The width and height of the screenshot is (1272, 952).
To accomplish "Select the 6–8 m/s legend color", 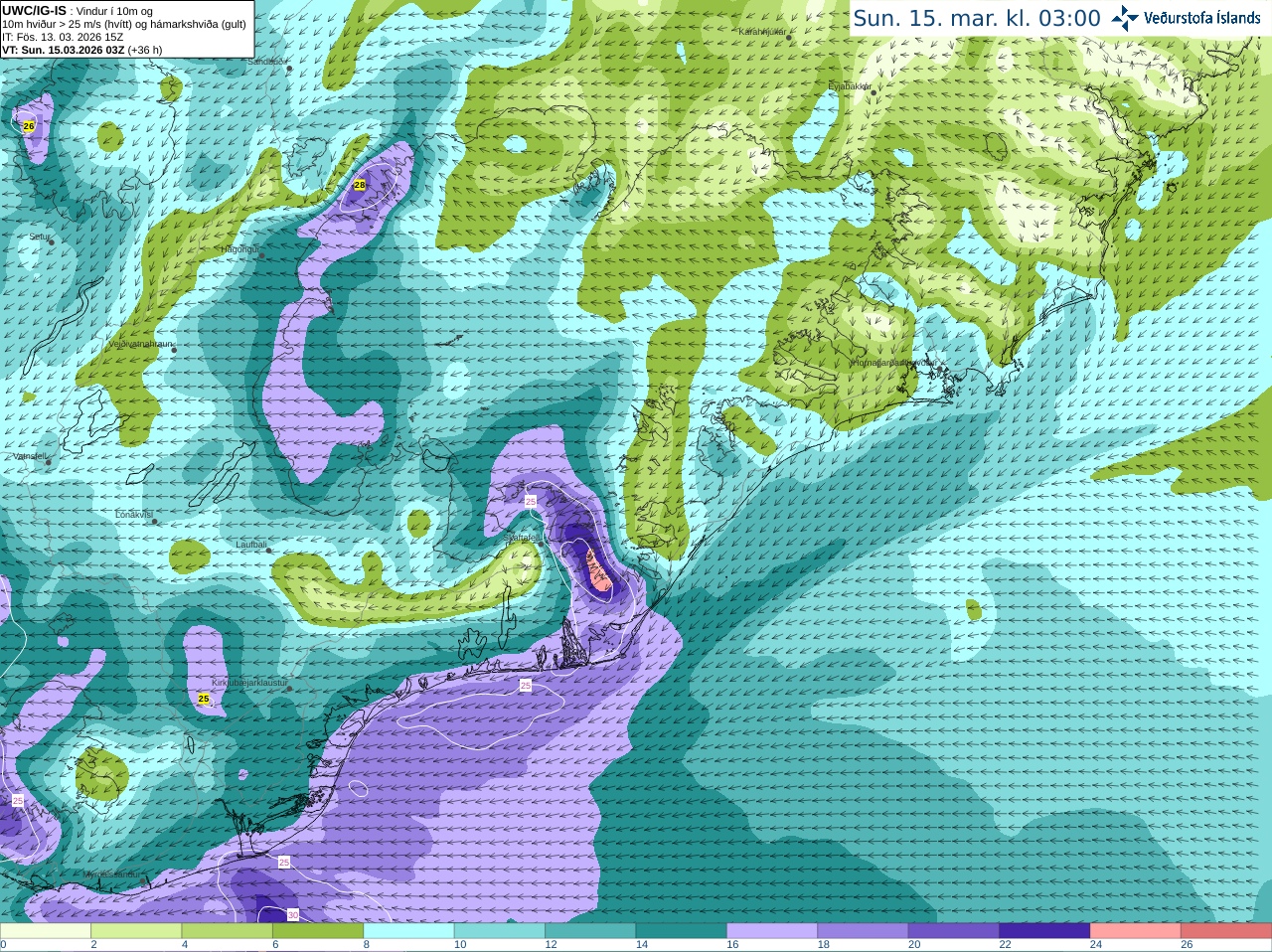I will point(318,931).
